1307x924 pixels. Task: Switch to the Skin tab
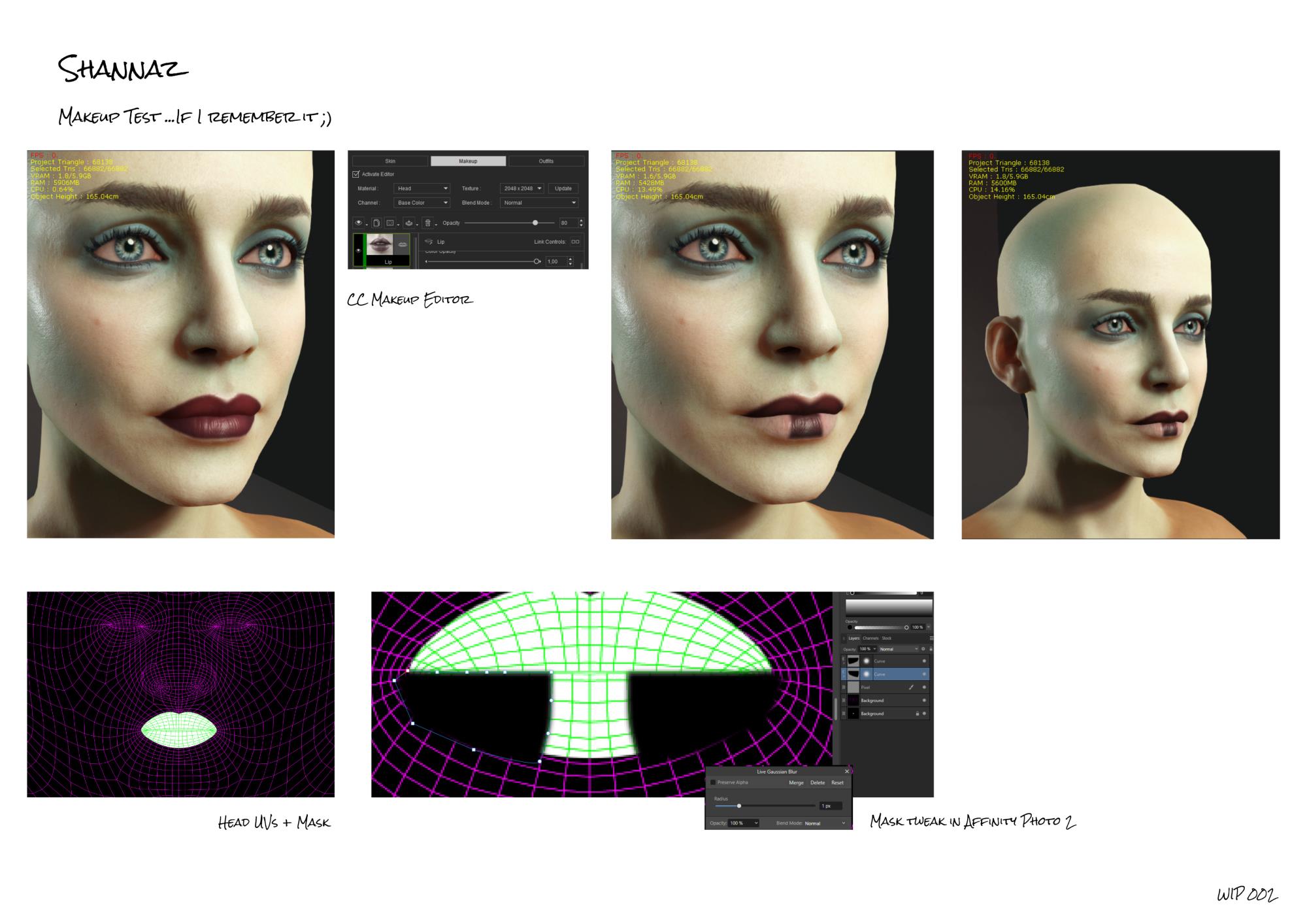(390, 161)
